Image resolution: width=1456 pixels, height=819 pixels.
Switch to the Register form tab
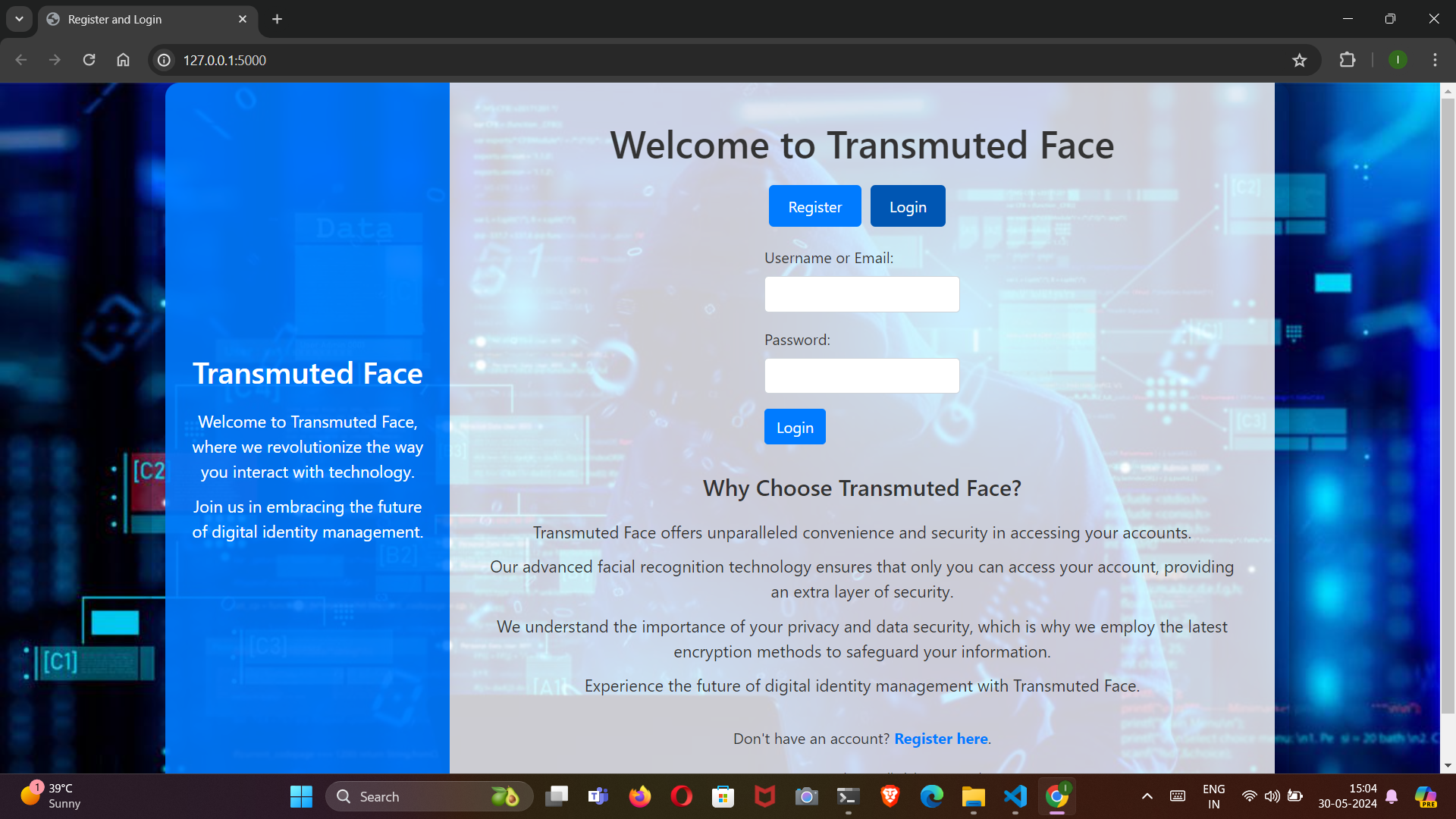(x=814, y=206)
